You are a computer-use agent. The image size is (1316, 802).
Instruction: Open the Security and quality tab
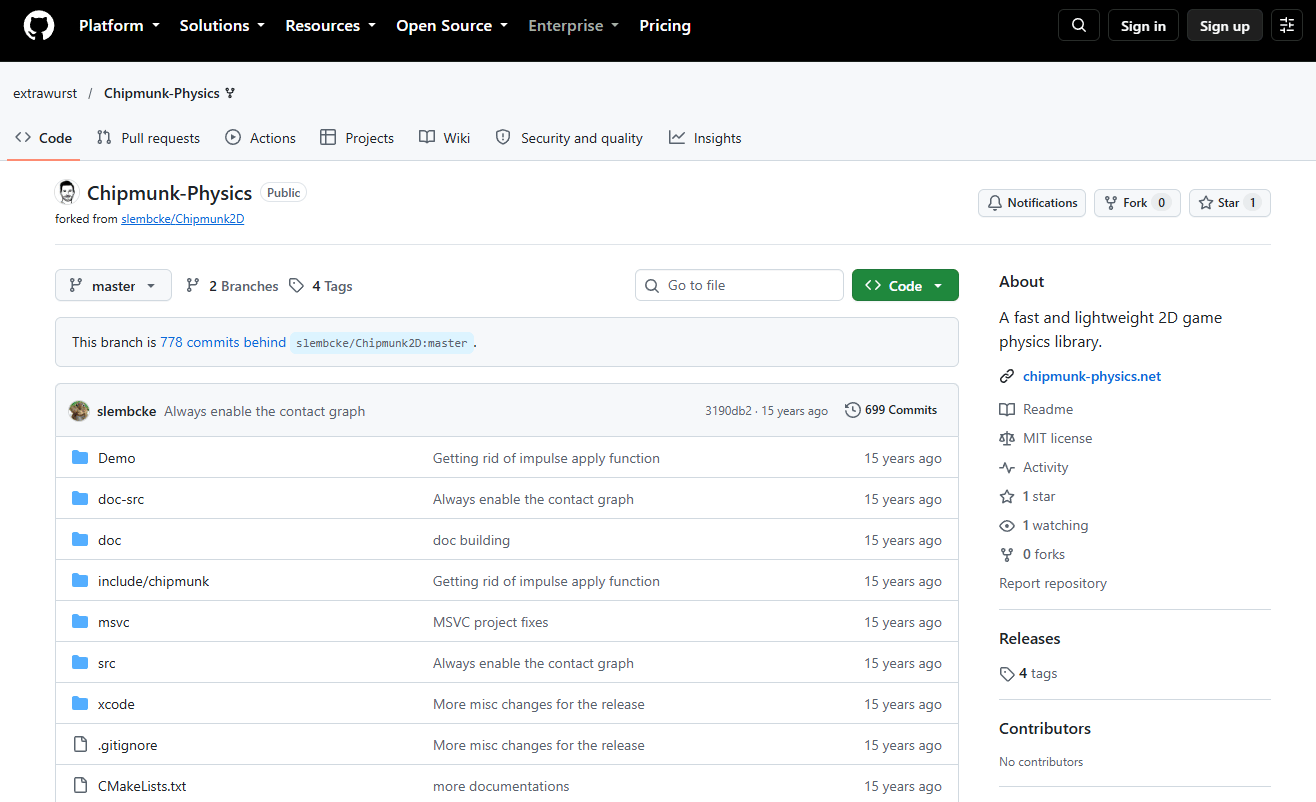click(569, 138)
